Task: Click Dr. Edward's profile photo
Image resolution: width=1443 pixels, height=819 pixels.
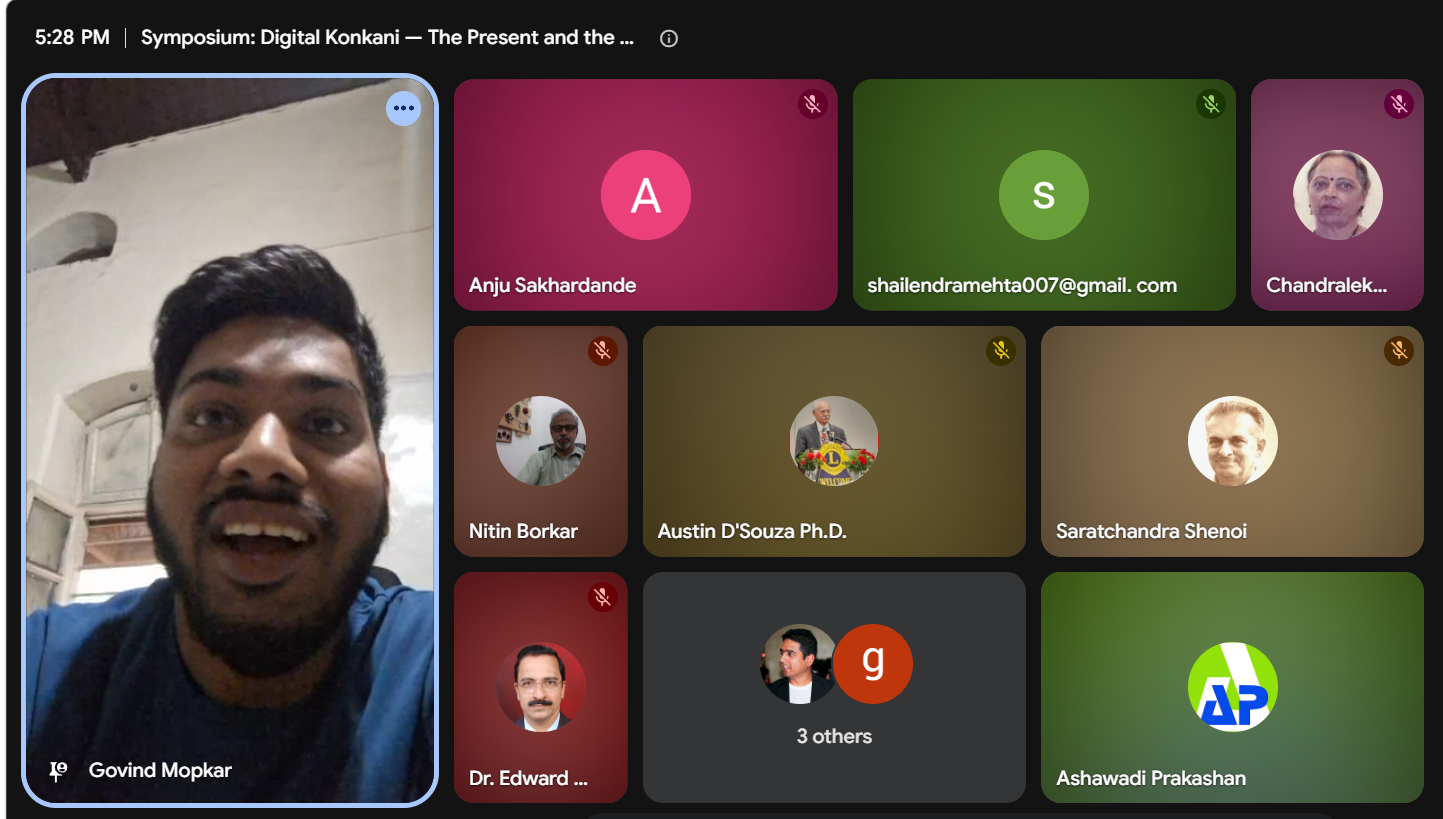Action: tap(541, 687)
